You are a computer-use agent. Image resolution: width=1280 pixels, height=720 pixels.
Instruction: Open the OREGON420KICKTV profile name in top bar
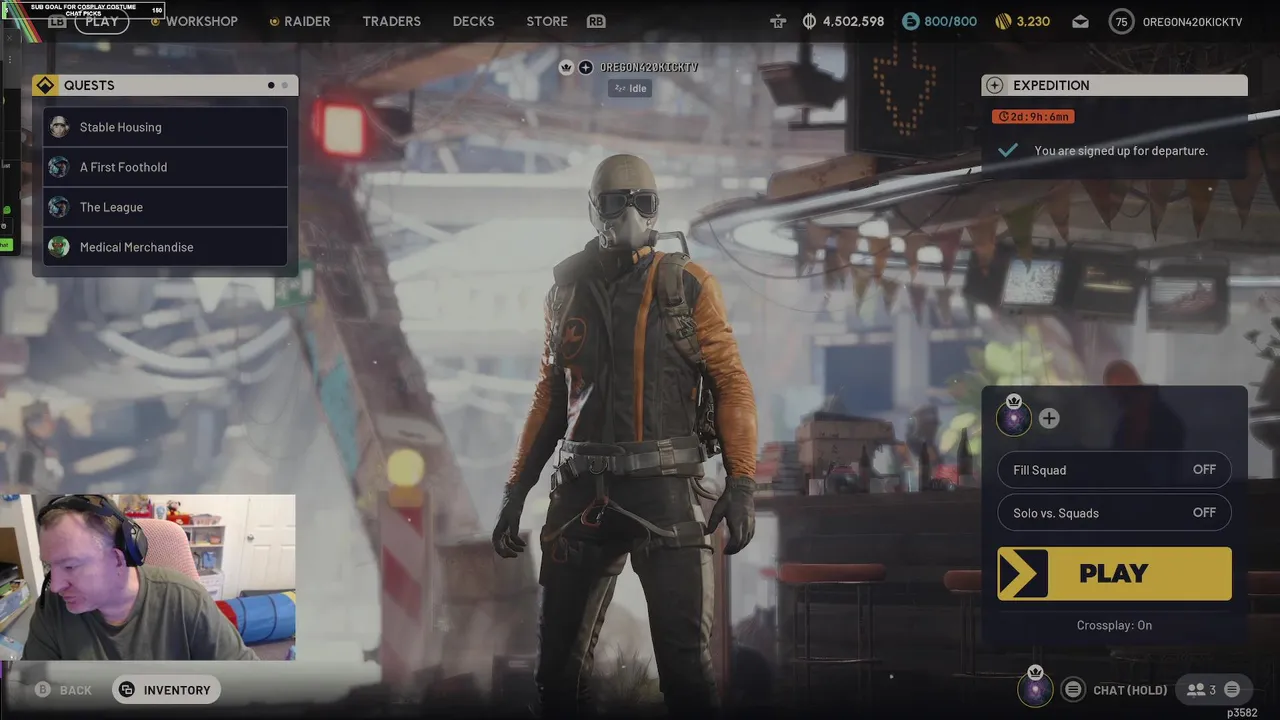point(1192,21)
